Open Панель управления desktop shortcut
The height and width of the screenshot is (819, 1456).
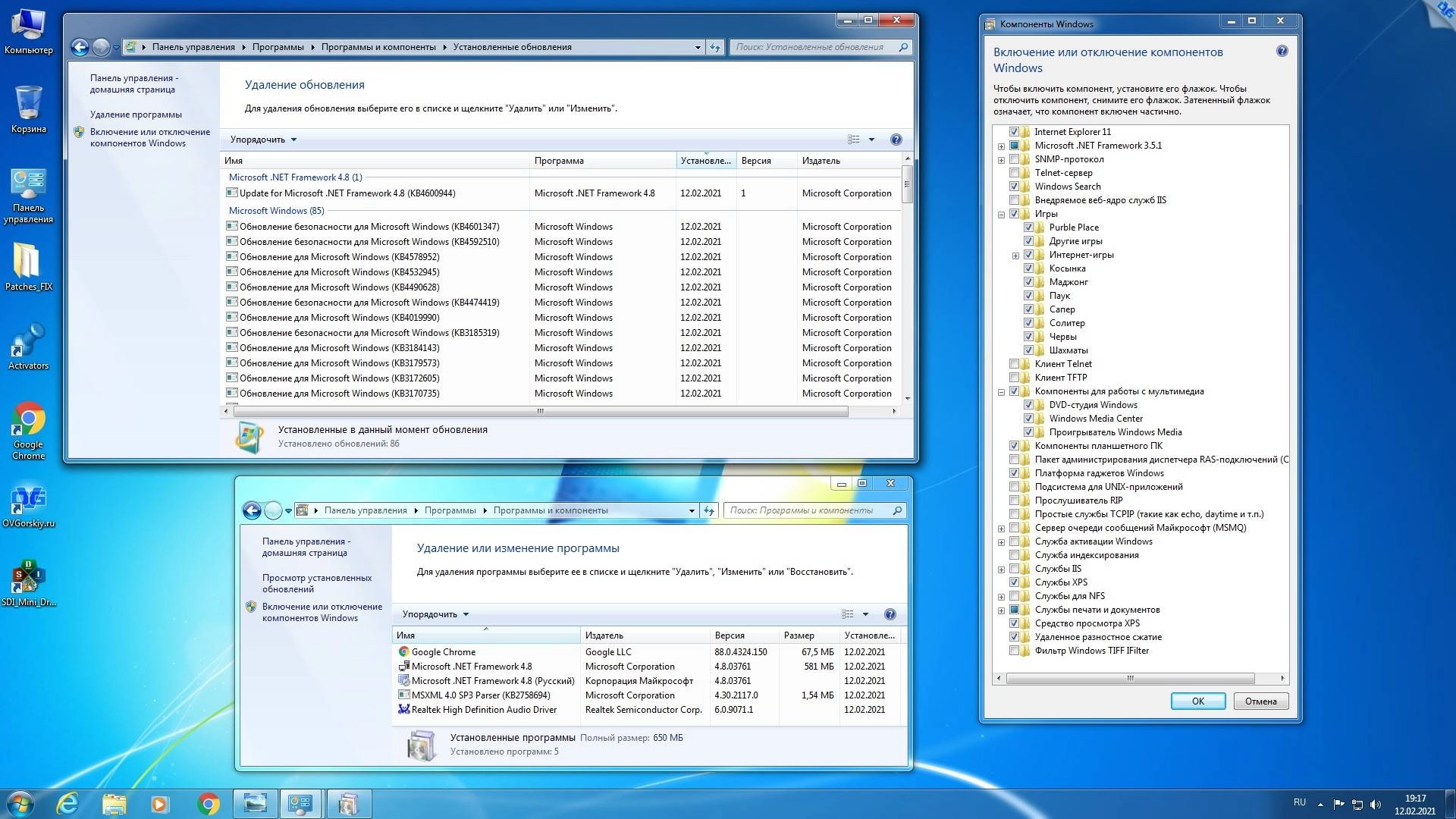(29, 196)
